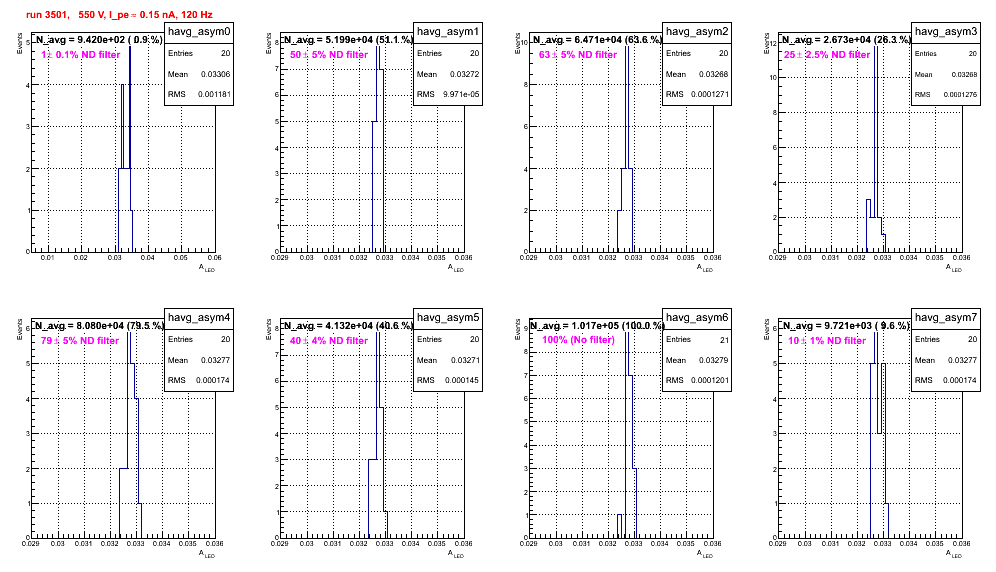Click the N_avg = 9.721e+03 label

[x=846, y=325]
